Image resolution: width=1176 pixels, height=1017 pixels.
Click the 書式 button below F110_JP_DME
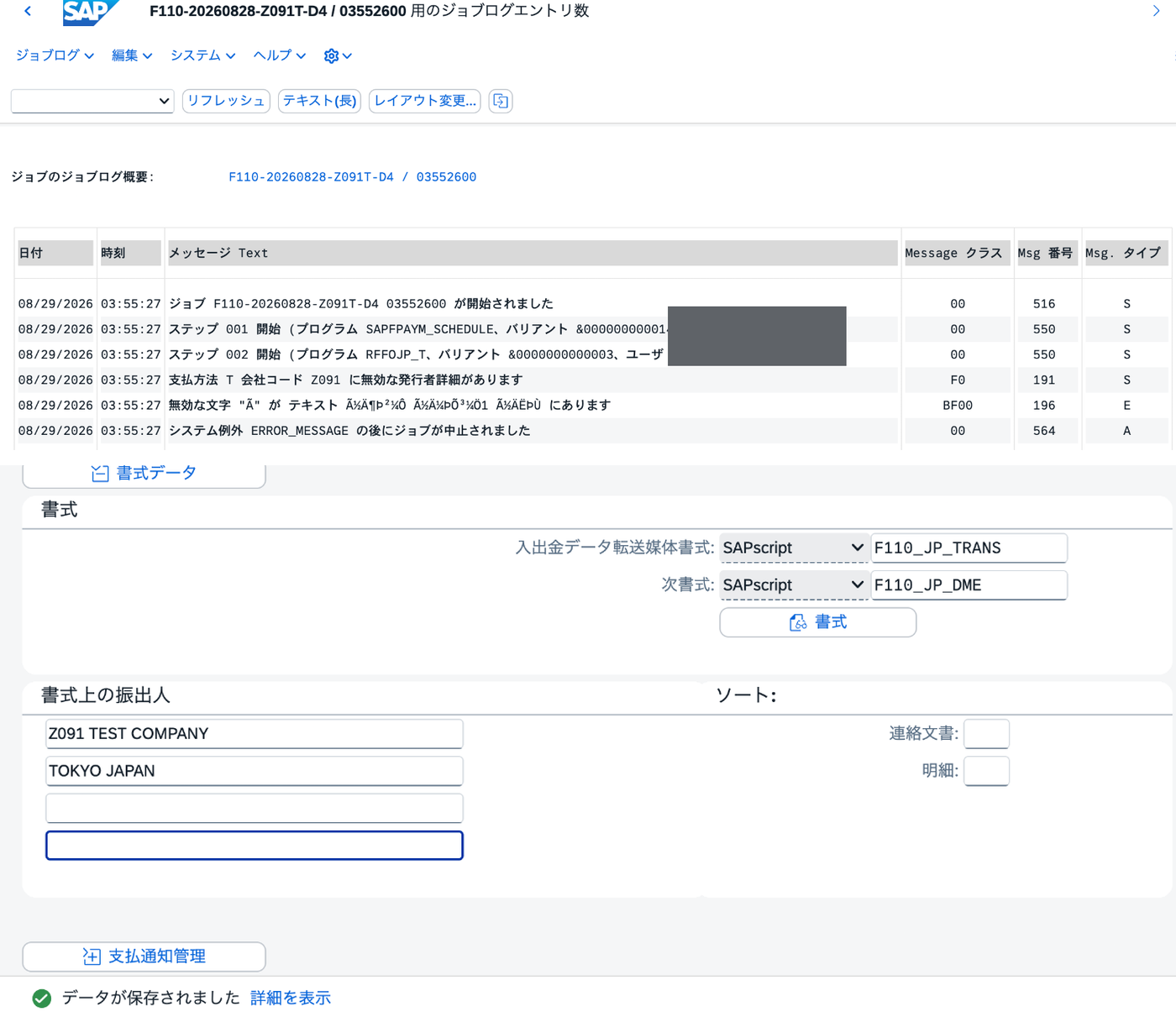(x=818, y=622)
